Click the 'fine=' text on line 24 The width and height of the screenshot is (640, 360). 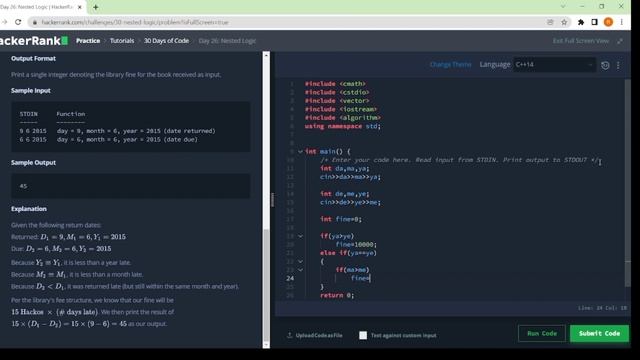360,278
